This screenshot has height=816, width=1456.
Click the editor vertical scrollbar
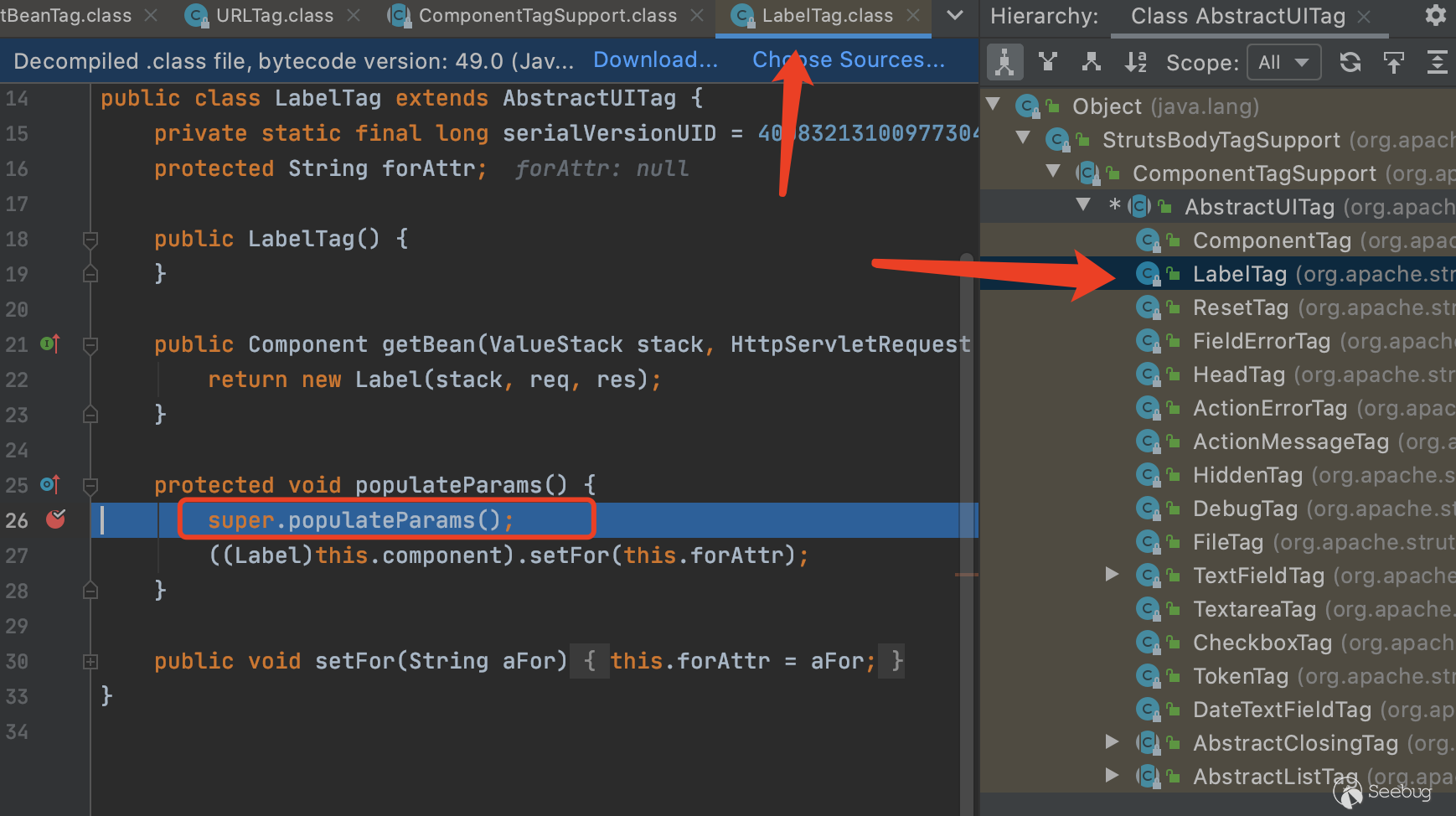point(967,419)
